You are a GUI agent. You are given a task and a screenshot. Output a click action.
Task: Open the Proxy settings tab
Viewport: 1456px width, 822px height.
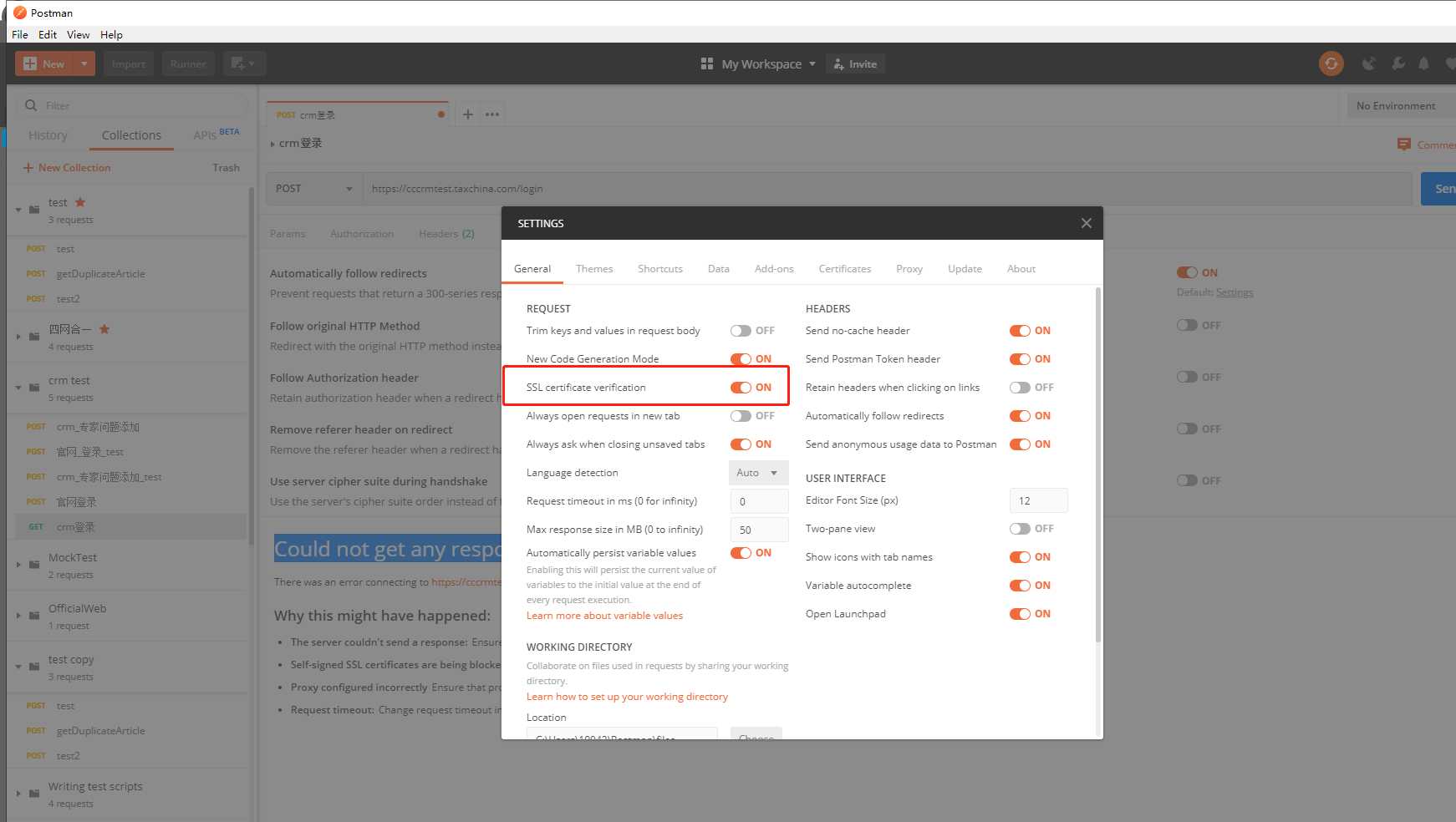coord(909,269)
